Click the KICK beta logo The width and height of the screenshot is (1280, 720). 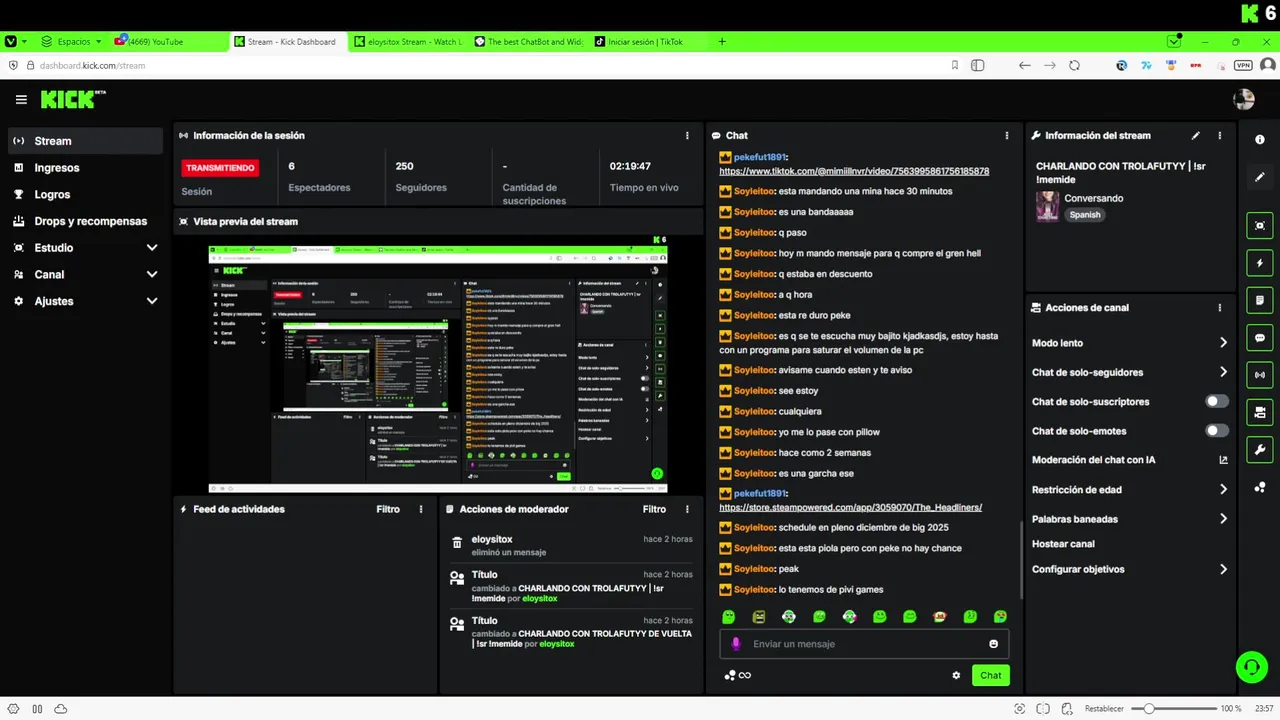73,99
